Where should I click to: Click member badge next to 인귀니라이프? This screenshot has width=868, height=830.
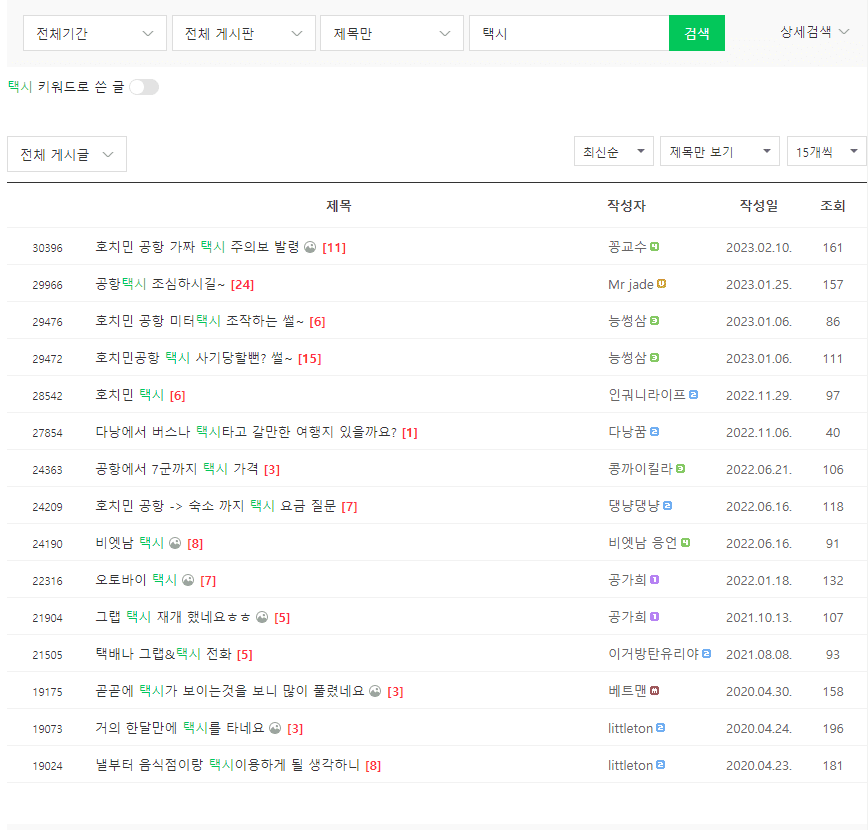[x=693, y=395]
